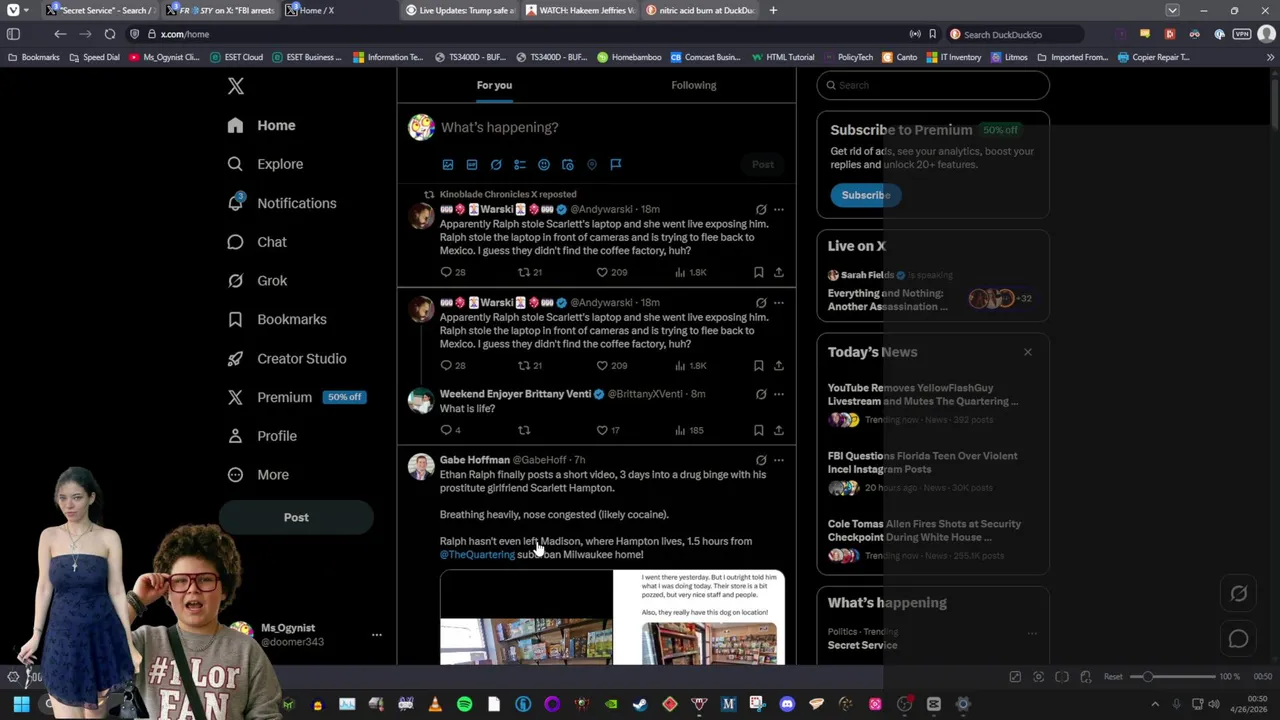Share the first Warski post

point(778,272)
